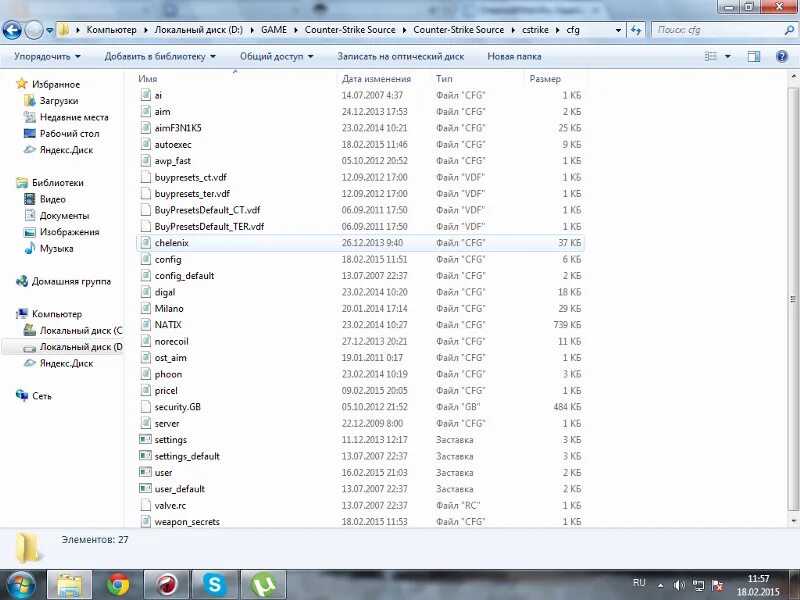Select the settings screensaver file icon
800x600 pixels.
pyautogui.click(x=145, y=439)
